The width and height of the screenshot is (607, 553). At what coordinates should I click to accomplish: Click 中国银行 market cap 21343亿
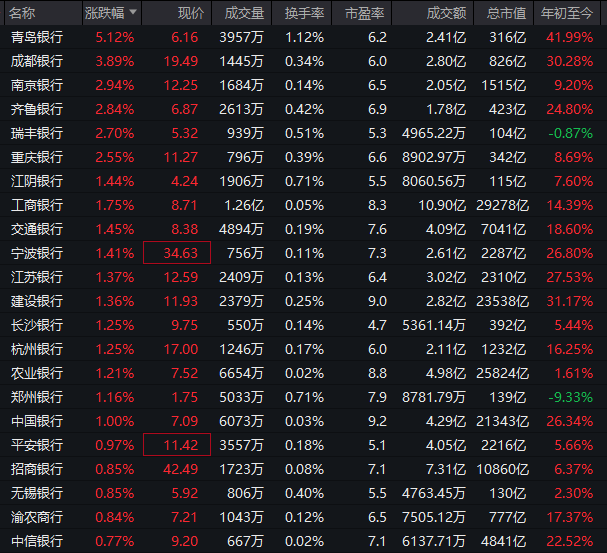(x=502, y=421)
